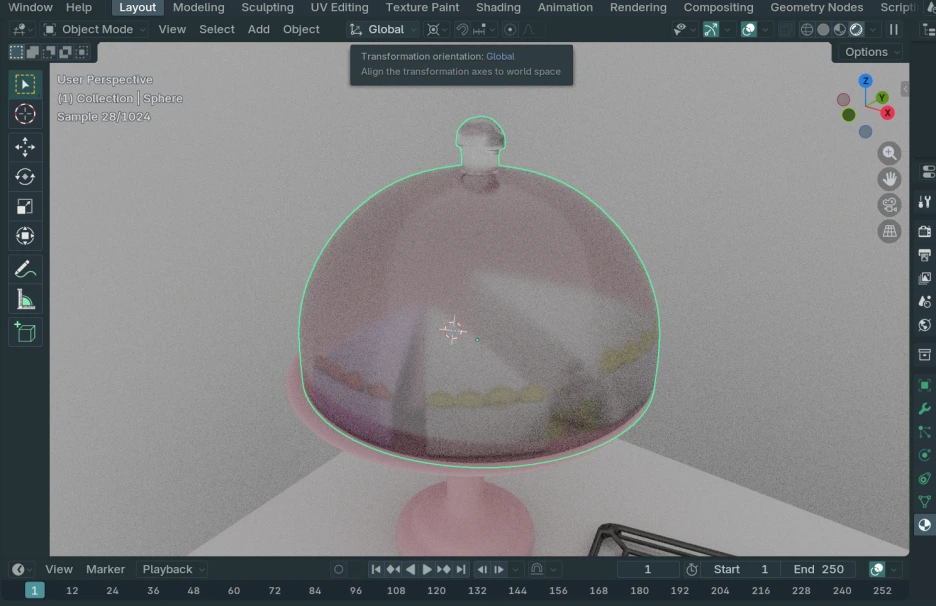The width and height of the screenshot is (936, 606).
Task: Open the Output properties tab
Action: pyautogui.click(x=924, y=255)
